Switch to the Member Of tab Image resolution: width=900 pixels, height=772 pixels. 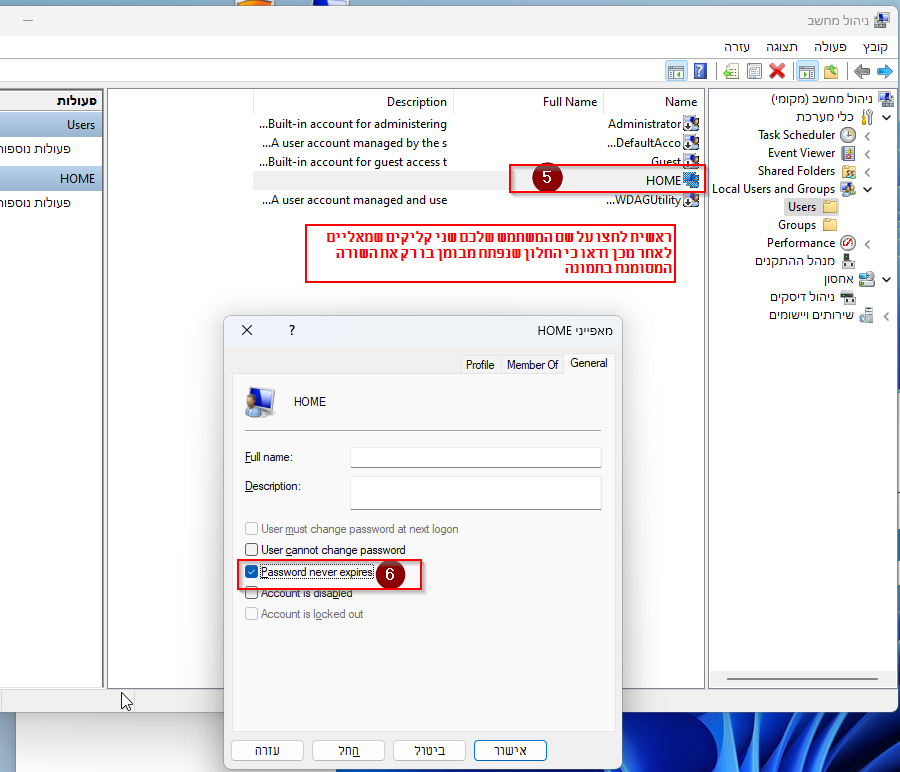click(532, 365)
